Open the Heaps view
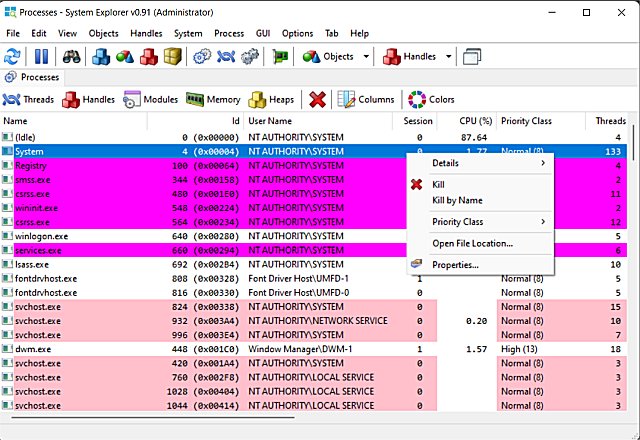This screenshot has width=640, height=440. 271,99
